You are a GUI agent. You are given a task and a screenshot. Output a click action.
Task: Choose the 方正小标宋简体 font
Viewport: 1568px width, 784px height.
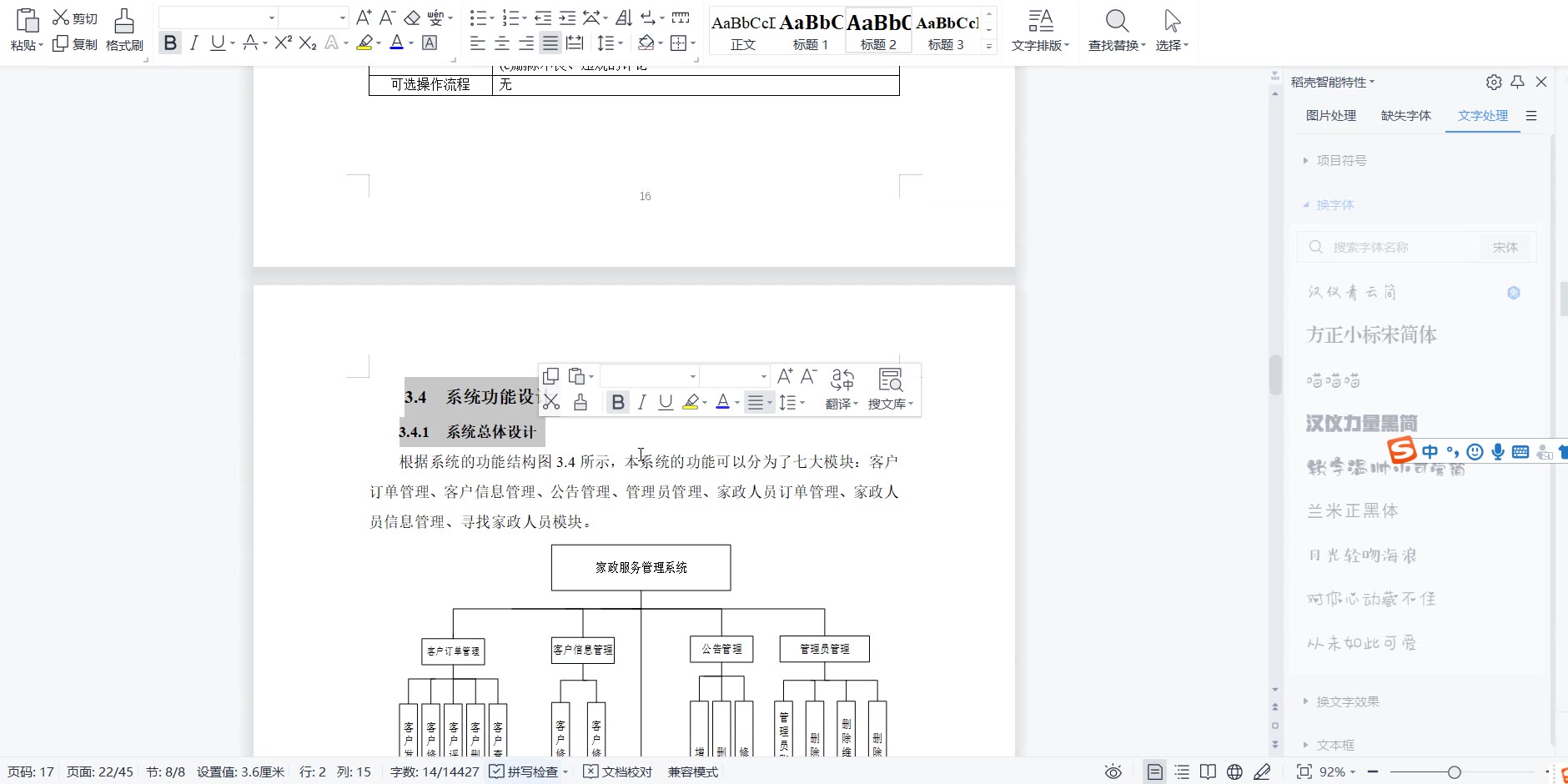[x=1371, y=335]
